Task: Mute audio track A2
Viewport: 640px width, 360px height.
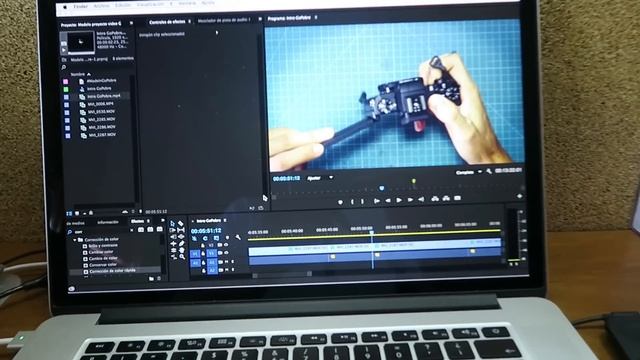Action: tap(227, 270)
